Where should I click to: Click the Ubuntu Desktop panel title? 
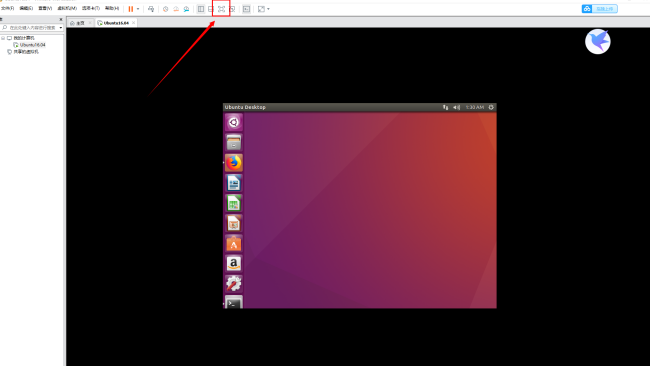click(245, 107)
